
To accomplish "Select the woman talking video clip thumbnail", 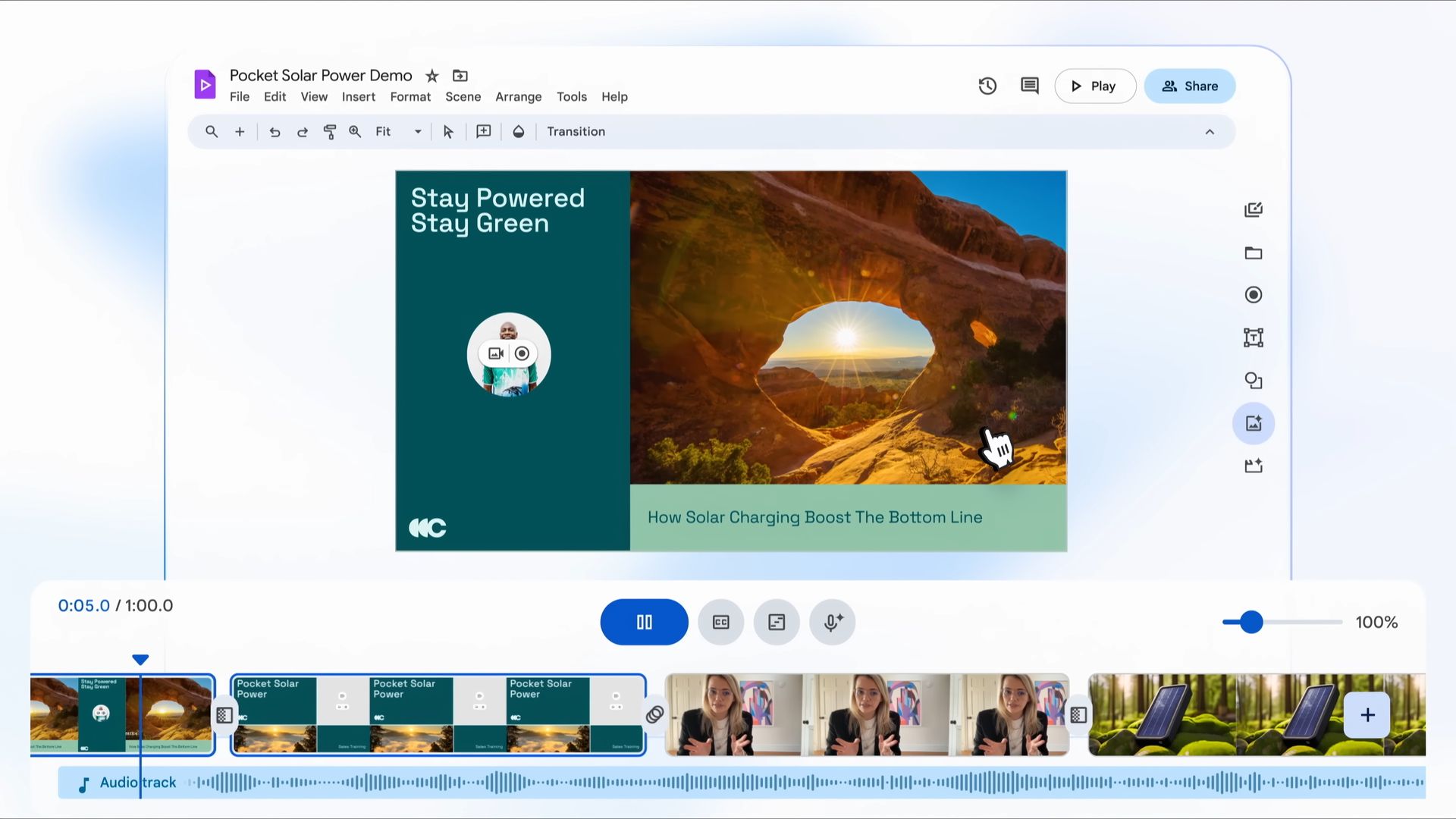I will pyautogui.click(x=867, y=715).
